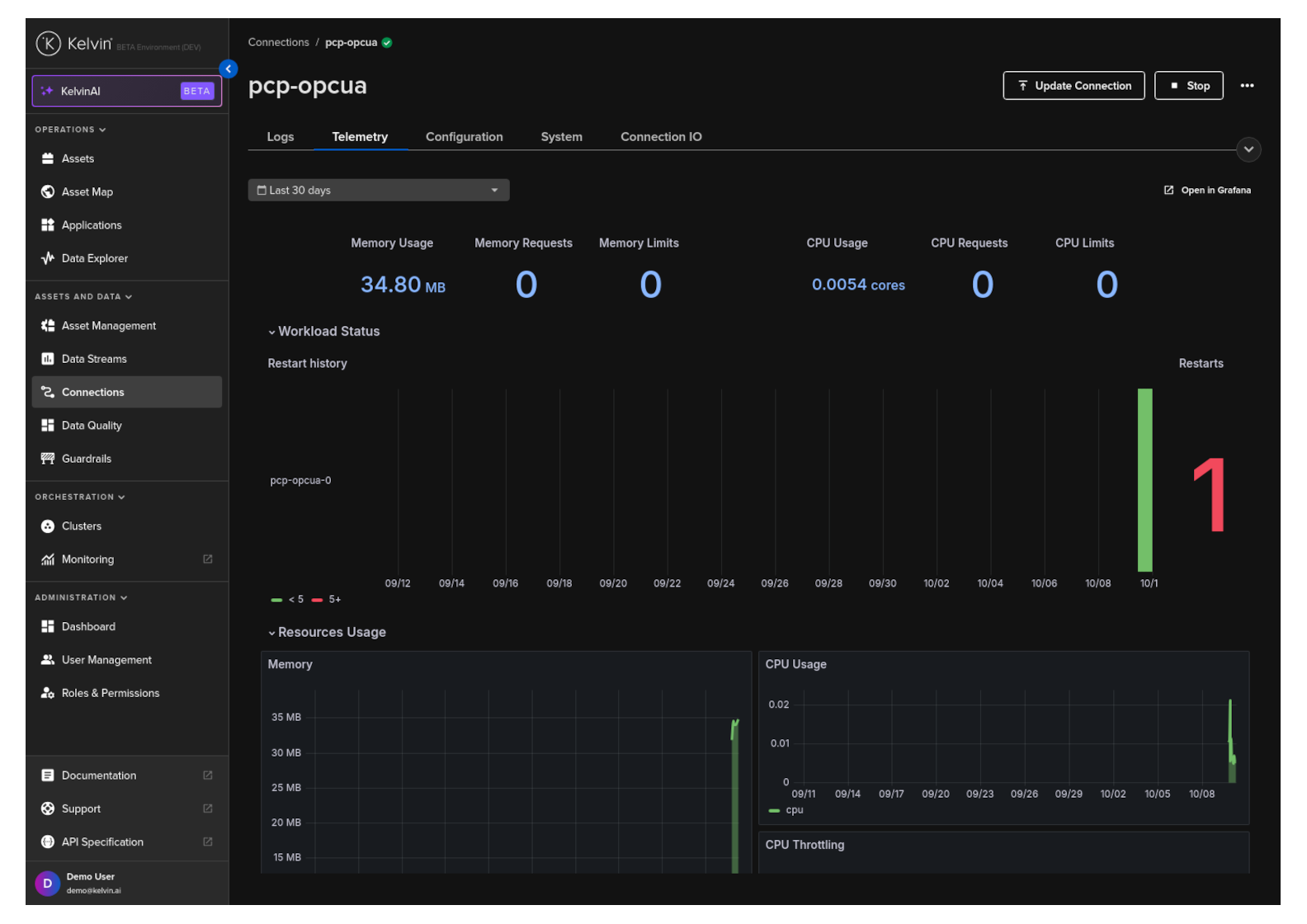
Task: Toggle the '5+' red legend entry
Action: coord(326,600)
